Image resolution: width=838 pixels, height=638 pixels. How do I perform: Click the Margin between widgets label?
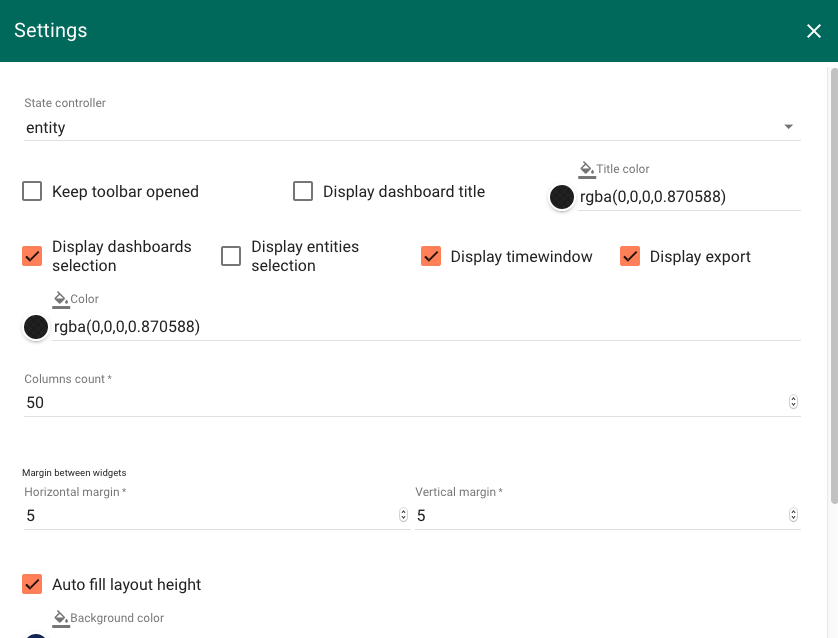coord(74,473)
